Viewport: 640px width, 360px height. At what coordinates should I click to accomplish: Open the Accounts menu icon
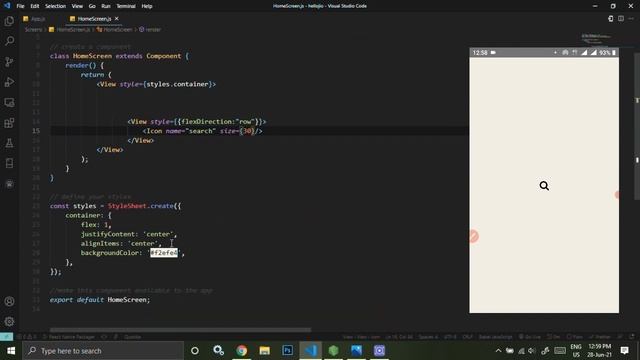(x=9, y=302)
